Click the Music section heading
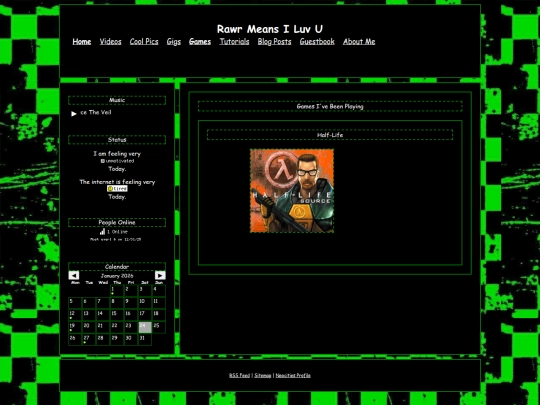Screen dimensions: 540x405 [117, 100]
